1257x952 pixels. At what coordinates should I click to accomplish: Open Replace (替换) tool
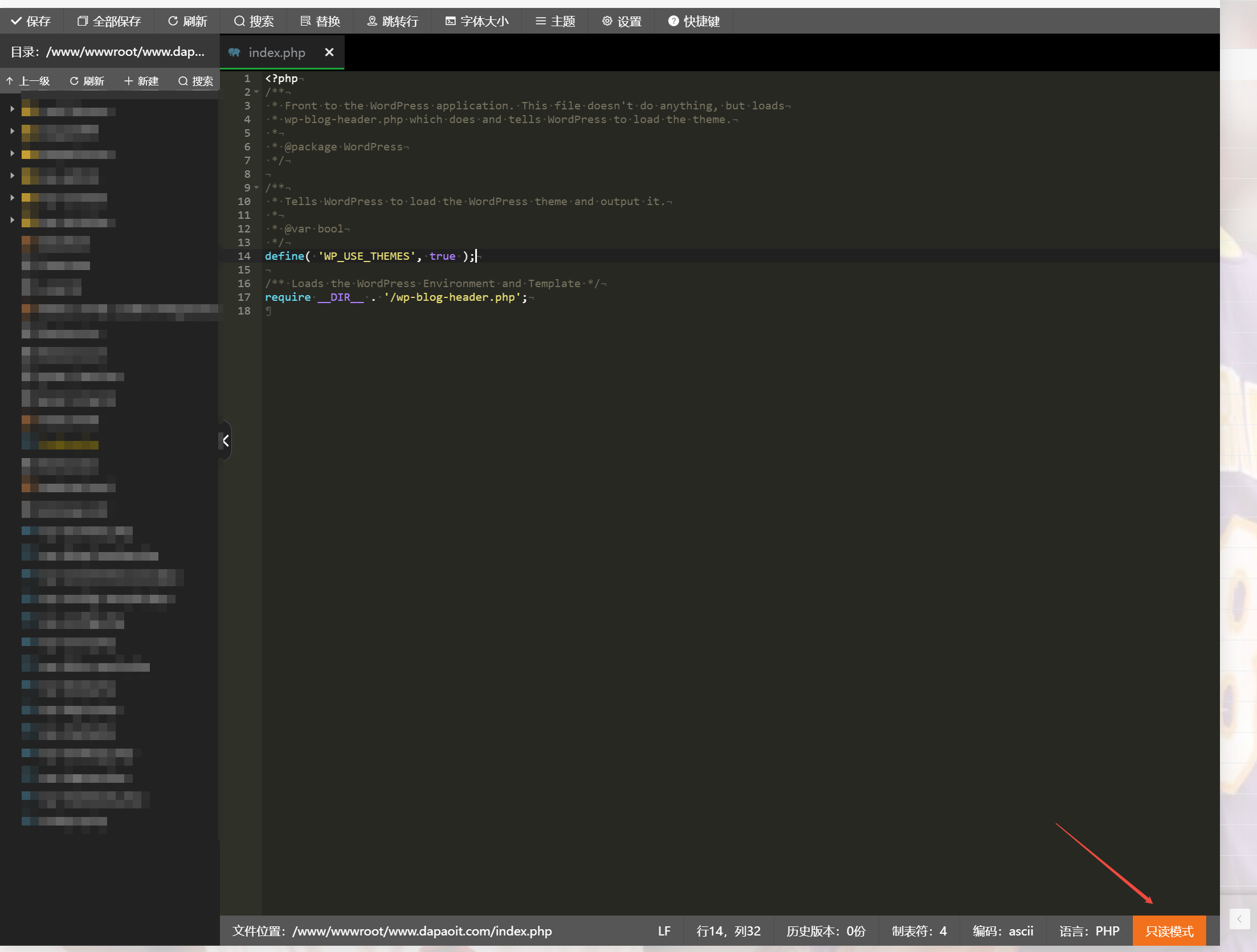pos(320,21)
